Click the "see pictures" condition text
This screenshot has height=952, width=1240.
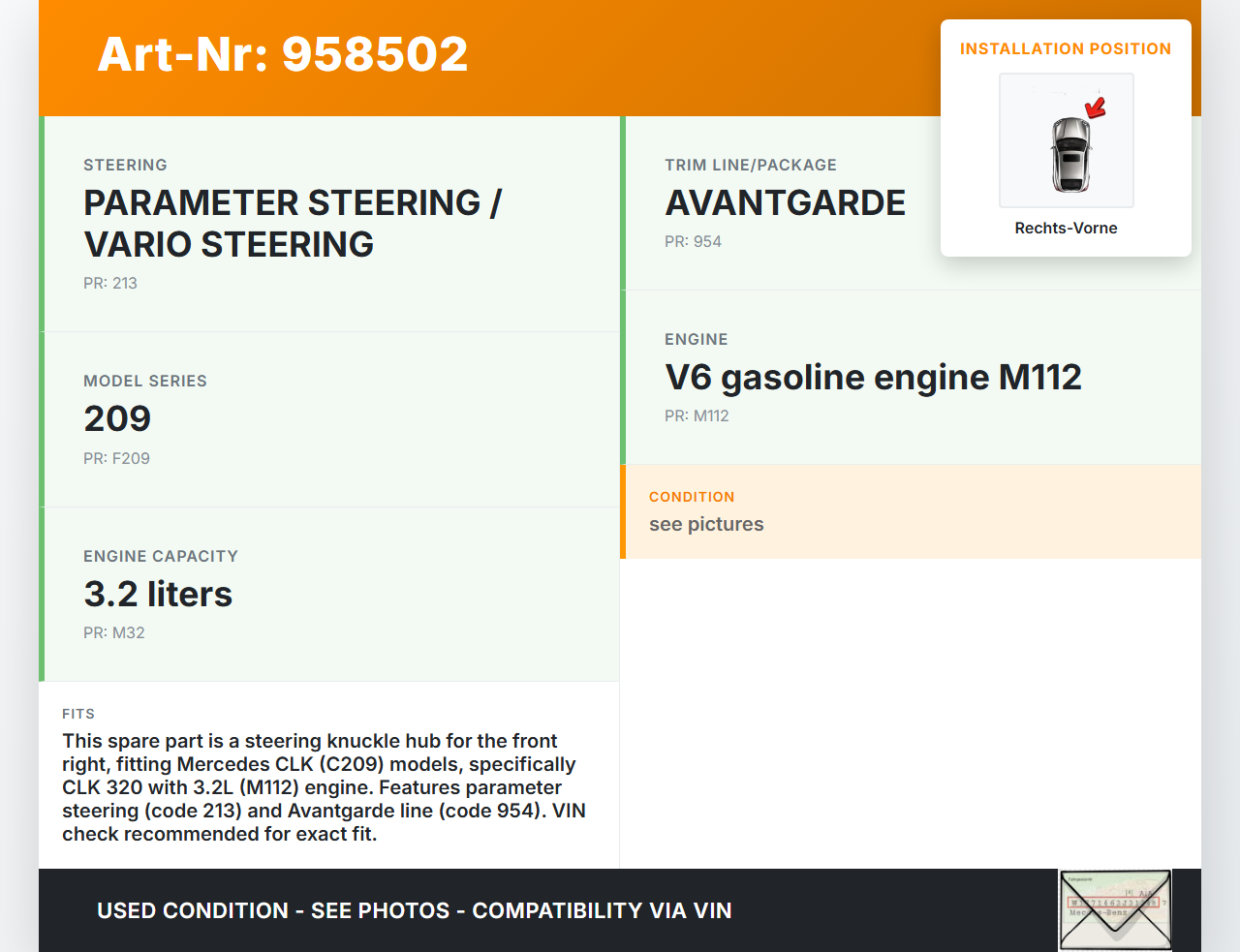tap(706, 524)
